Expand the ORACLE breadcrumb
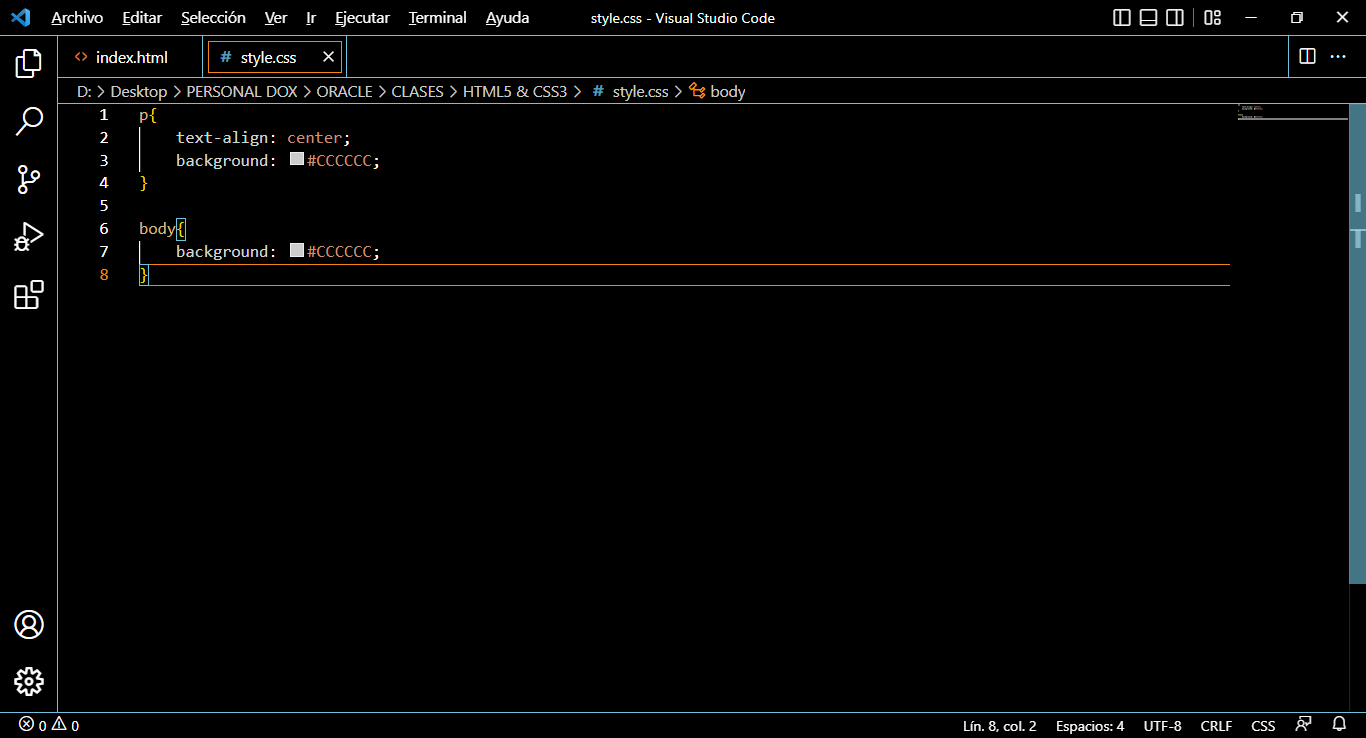This screenshot has height=738, width=1366. (x=344, y=91)
